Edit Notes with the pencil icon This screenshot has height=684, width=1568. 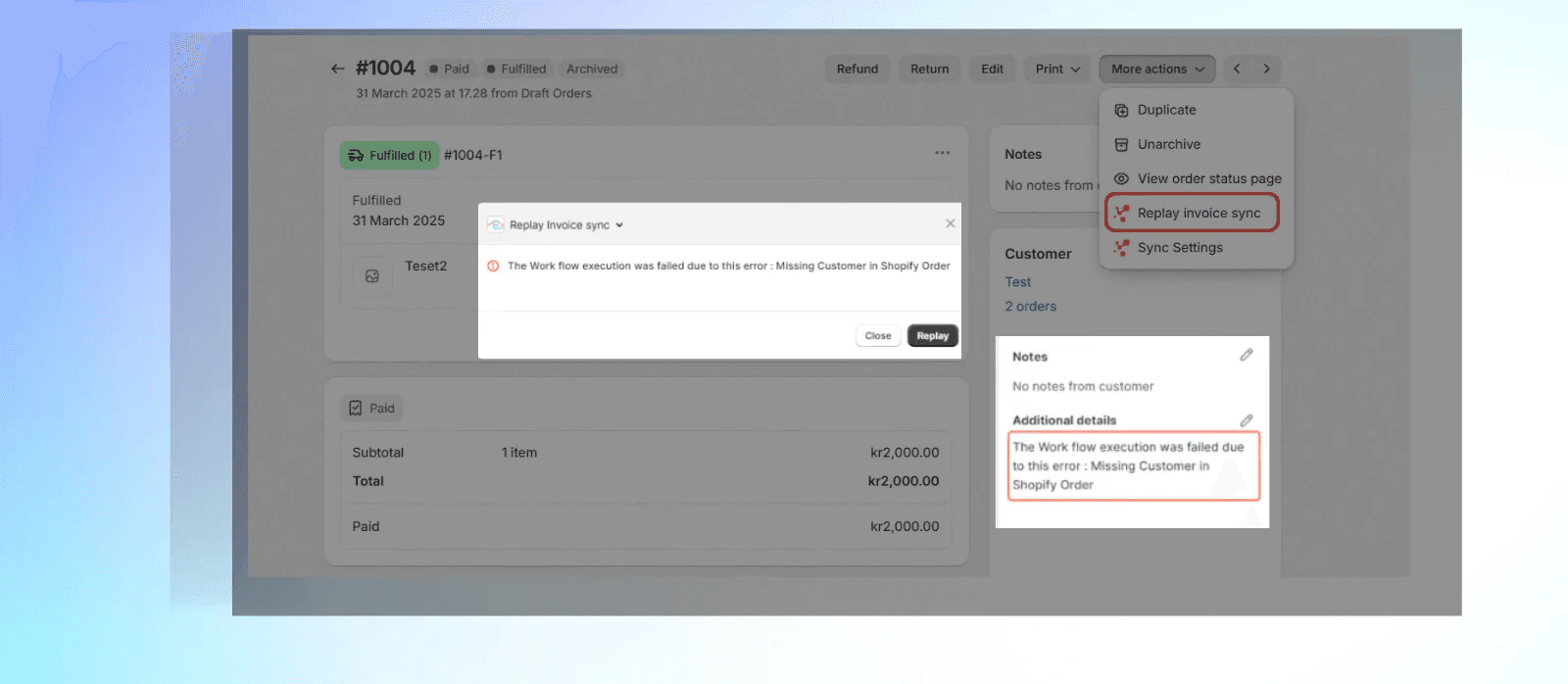click(x=1246, y=355)
